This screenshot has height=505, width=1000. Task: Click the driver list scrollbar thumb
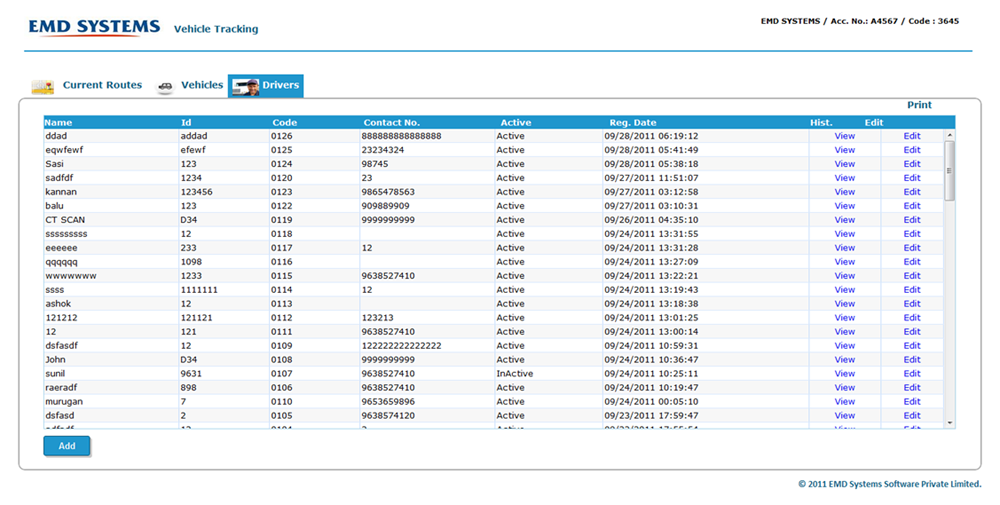(x=949, y=170)
